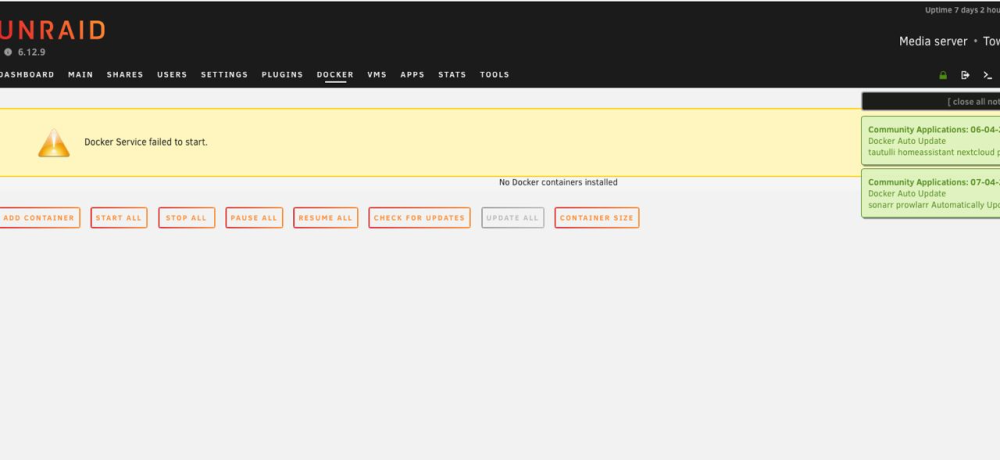Screen dimensions: 1000x460
Task: Open the Plugins tab
Action: pos(282,75)
